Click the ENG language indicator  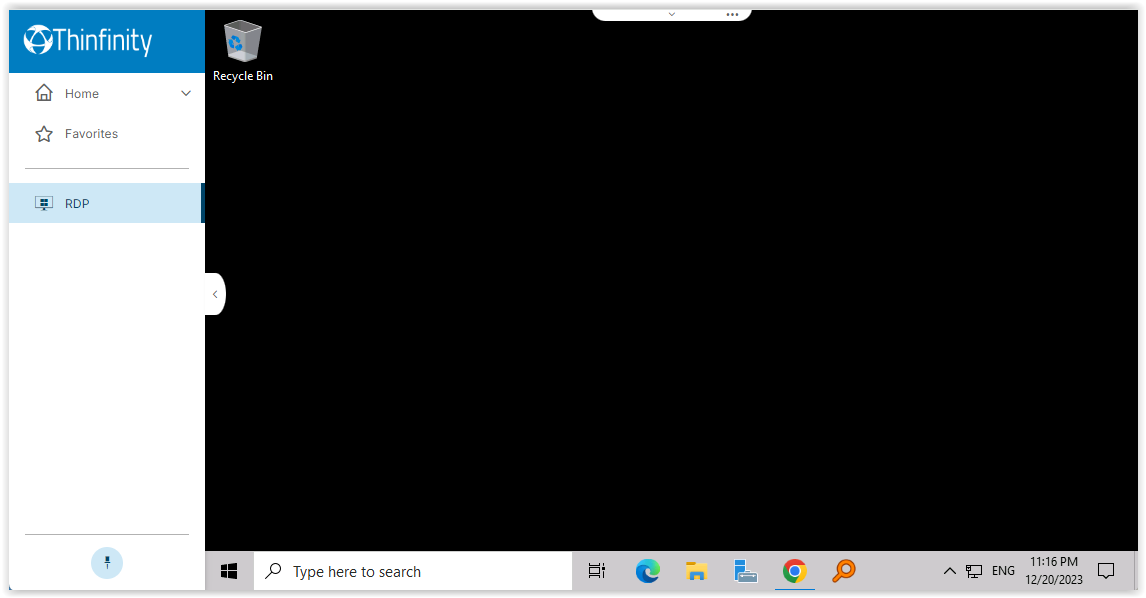pyautogui.click(x=1003, y=571)
